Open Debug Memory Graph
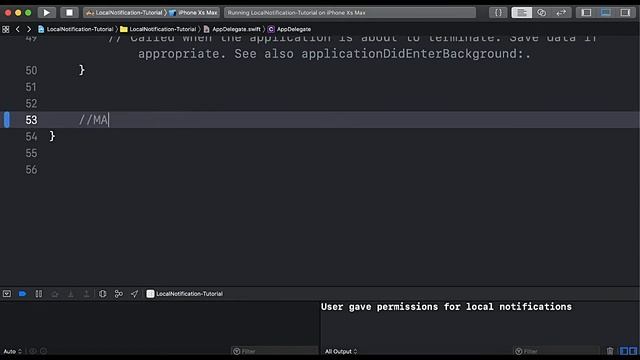This screenshot has width=640, height=360. (x=119, y=294)
